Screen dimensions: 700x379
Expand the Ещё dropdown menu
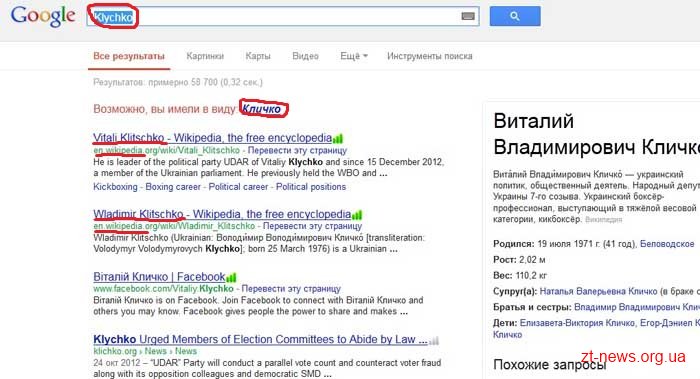tap(354, 56)
